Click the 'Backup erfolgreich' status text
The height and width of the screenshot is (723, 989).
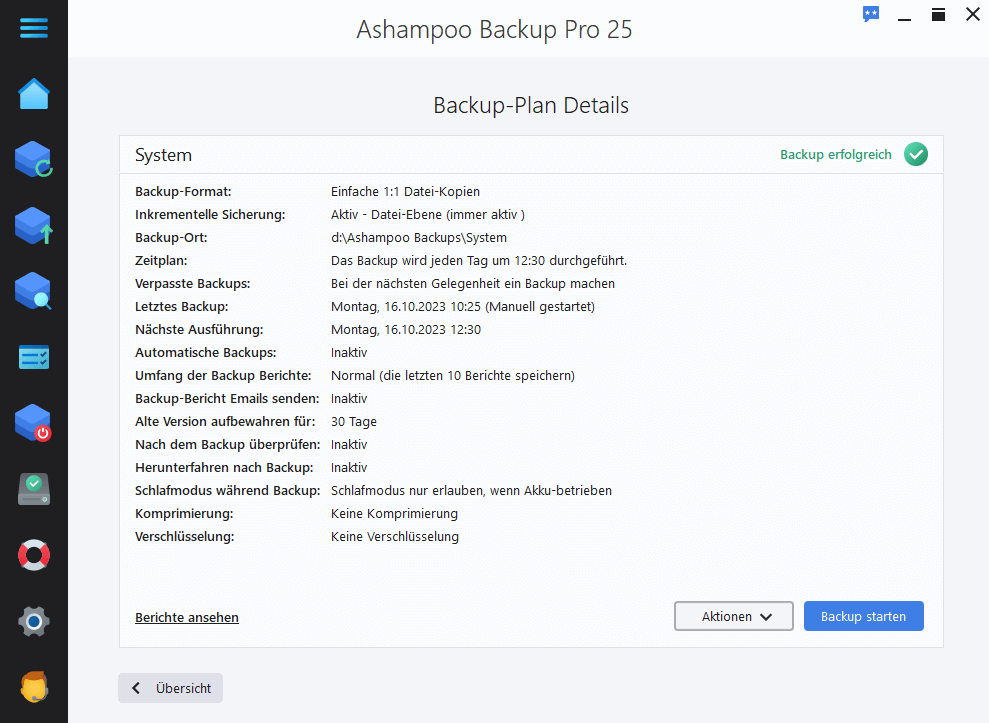coord(836,155)
